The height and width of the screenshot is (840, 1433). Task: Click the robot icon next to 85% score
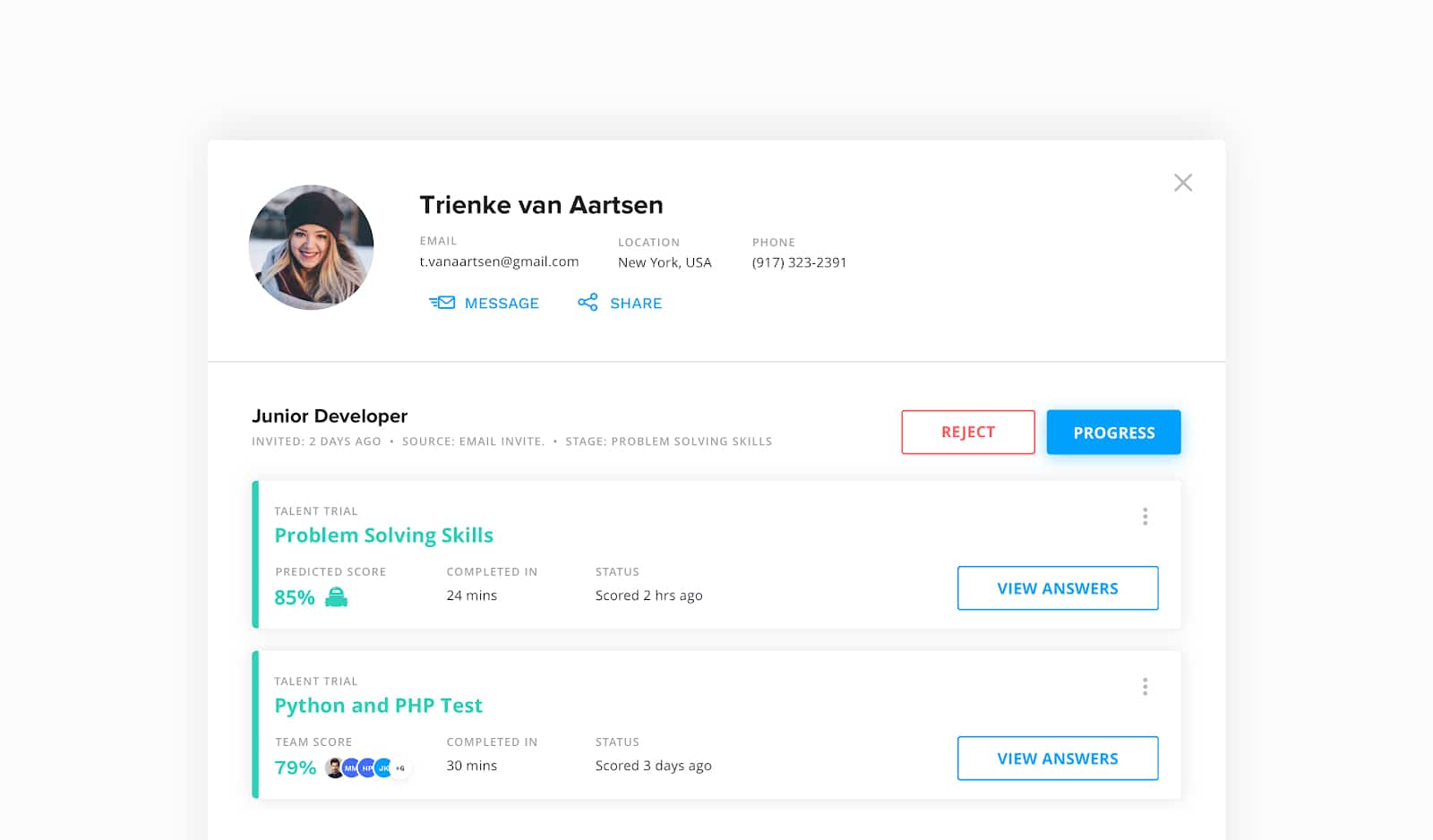tap(336, 596)
